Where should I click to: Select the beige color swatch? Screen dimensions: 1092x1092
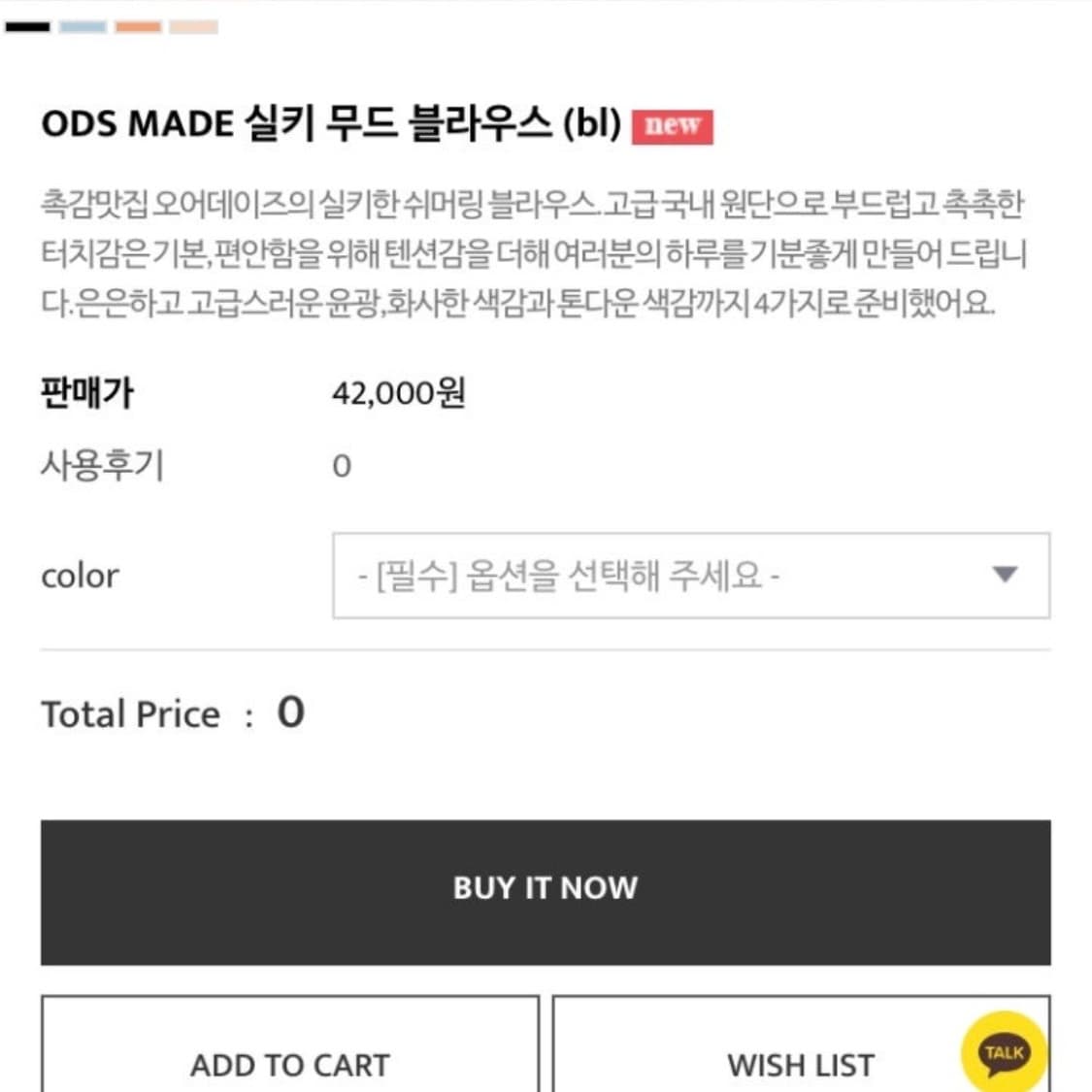(194, 27)
